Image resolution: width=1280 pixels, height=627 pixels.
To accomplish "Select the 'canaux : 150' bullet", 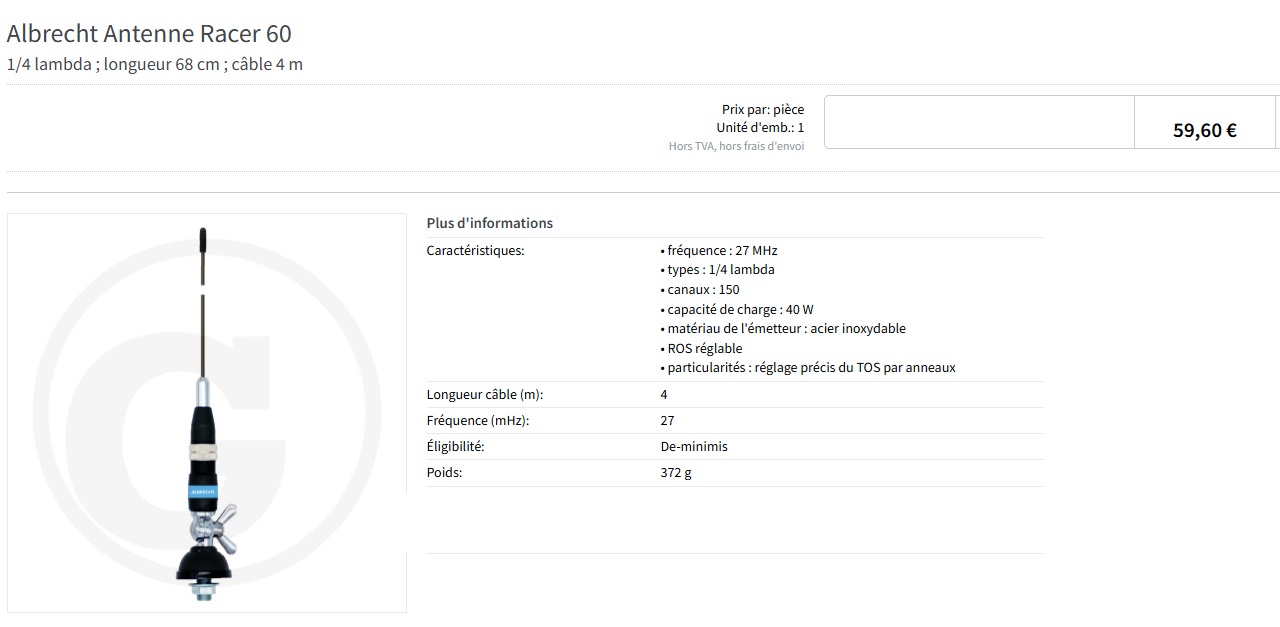I will point(700,289).
